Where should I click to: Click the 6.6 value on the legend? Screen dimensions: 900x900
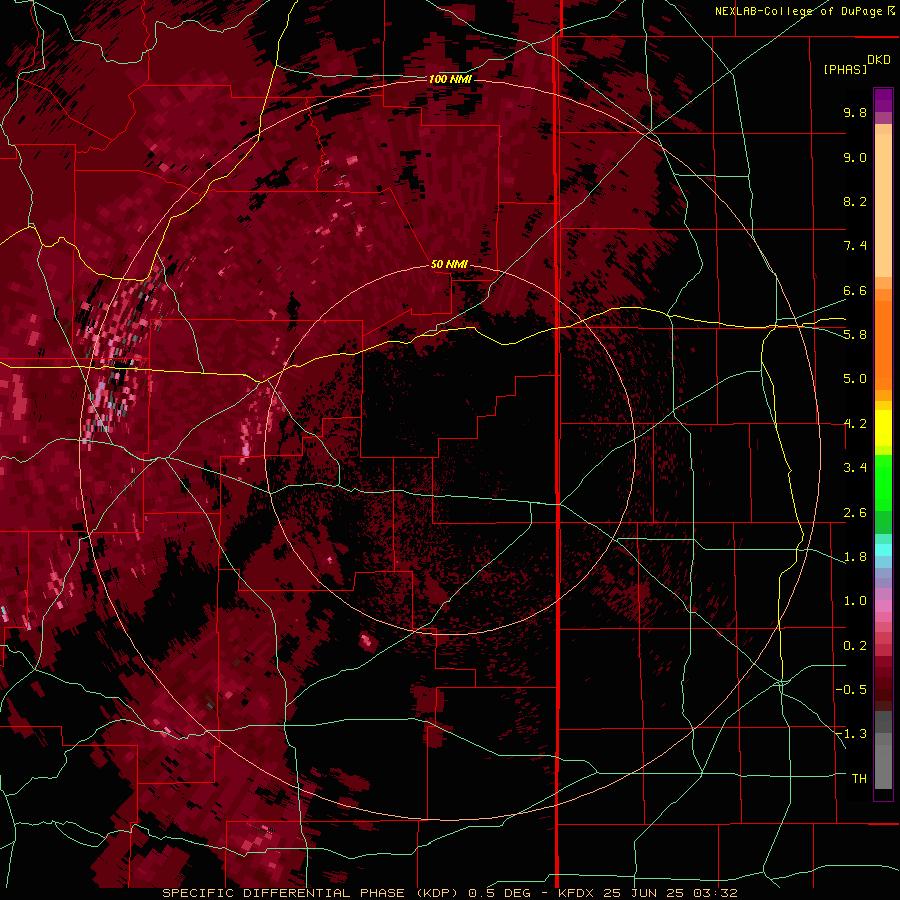[855, 290]
